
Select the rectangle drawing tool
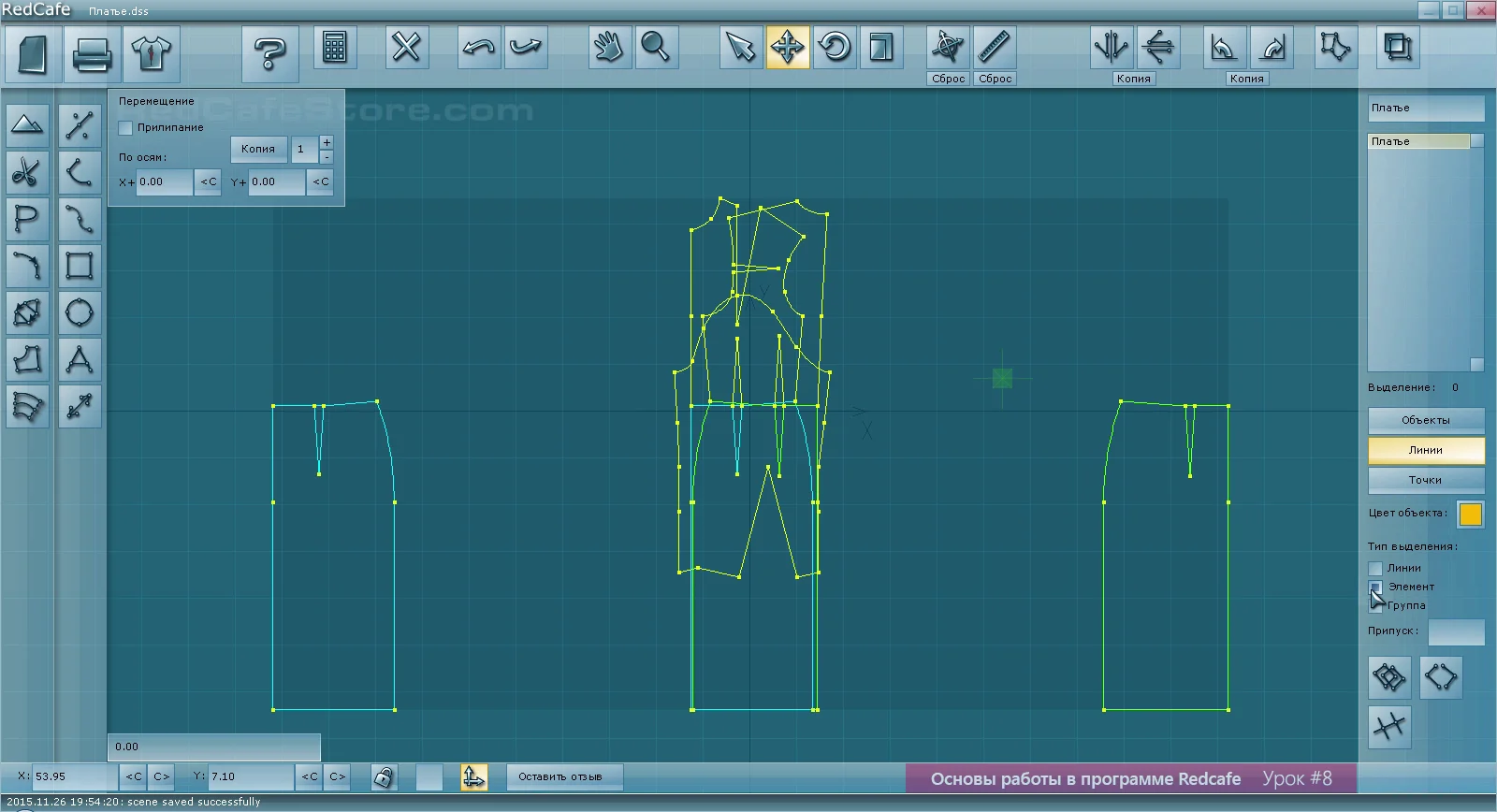tap(80, 266)
